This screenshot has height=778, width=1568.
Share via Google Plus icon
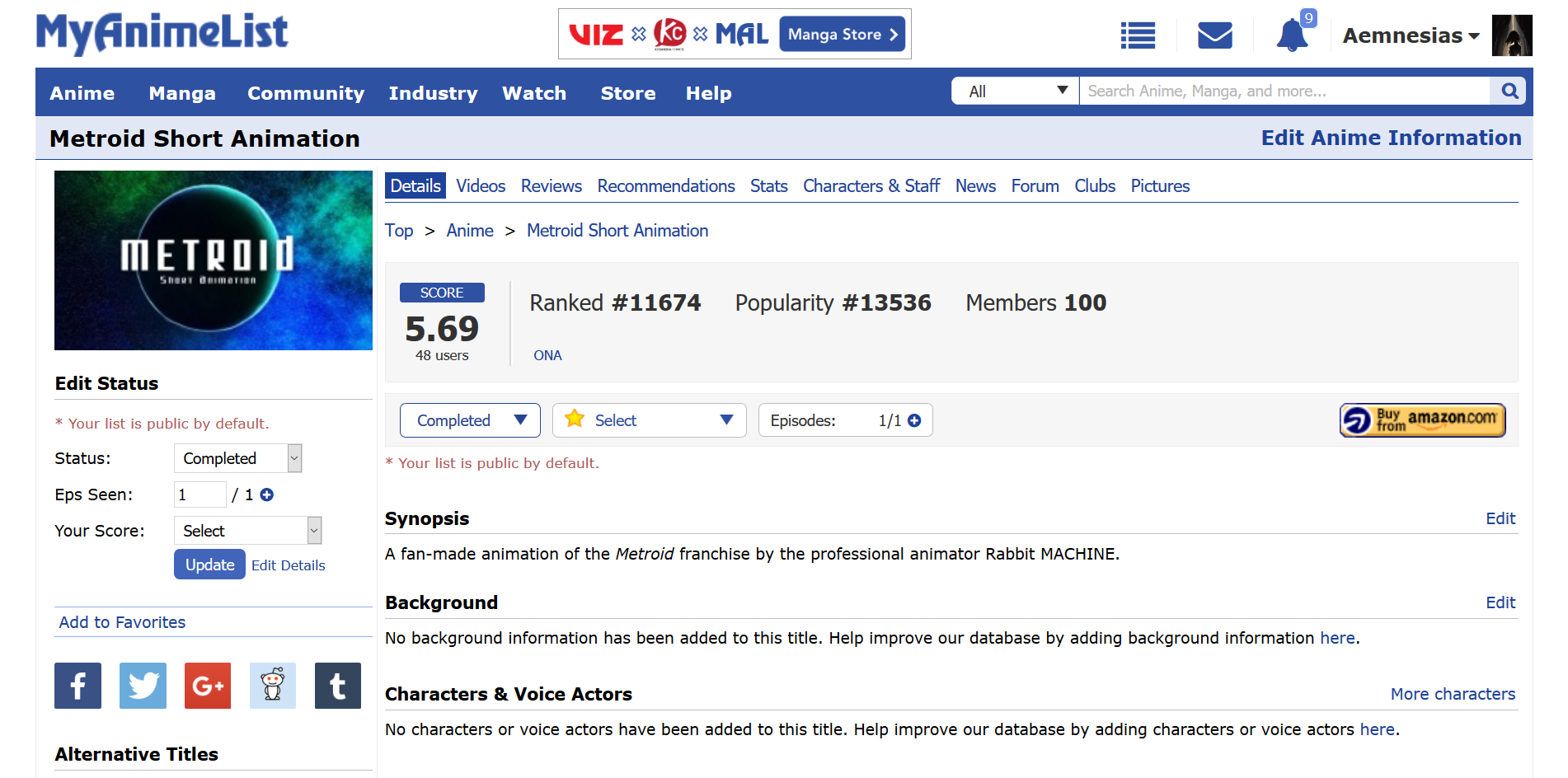pyautogui.click(x=208, y=686)
